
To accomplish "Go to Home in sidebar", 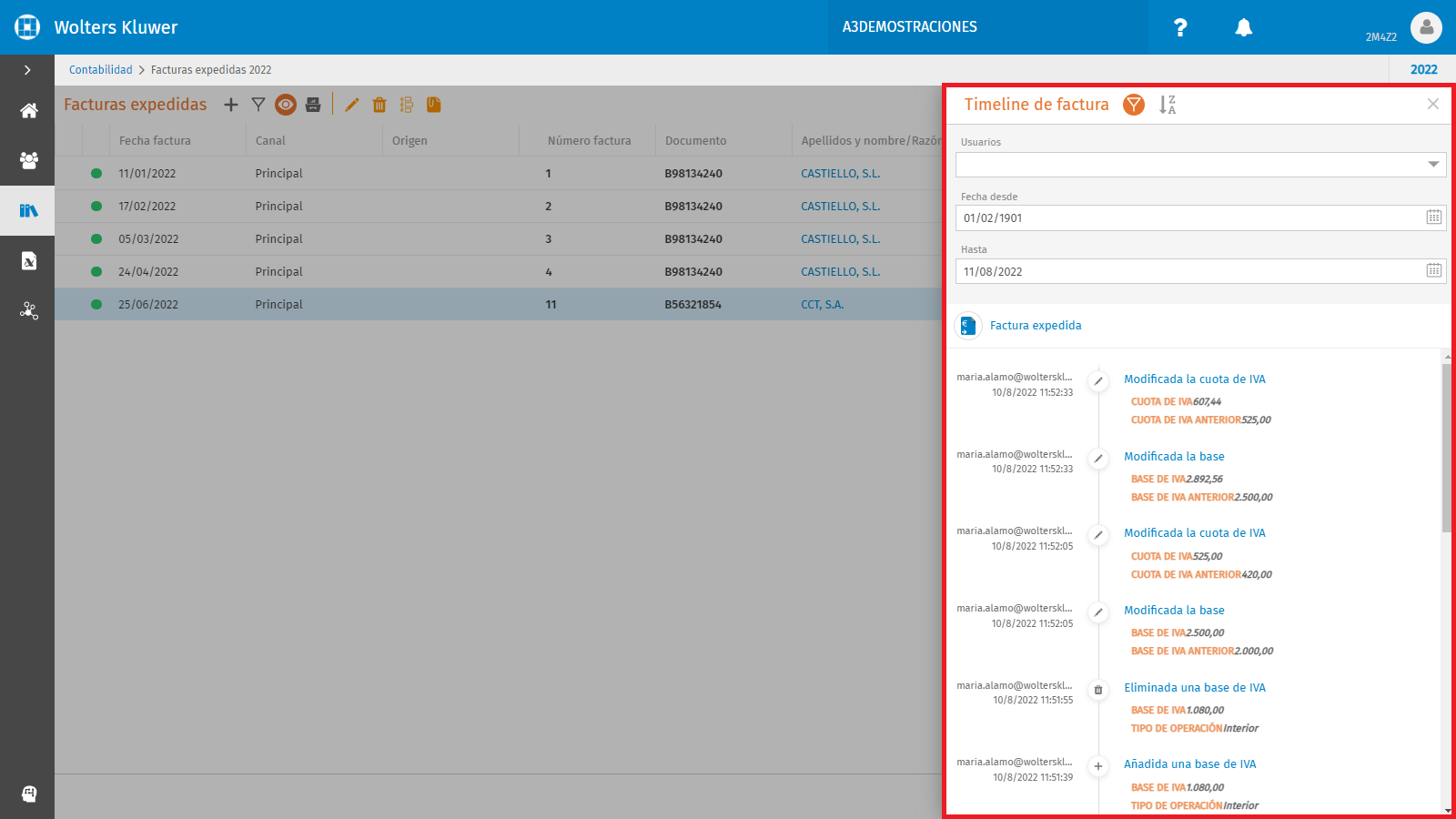I will point(29,111).
